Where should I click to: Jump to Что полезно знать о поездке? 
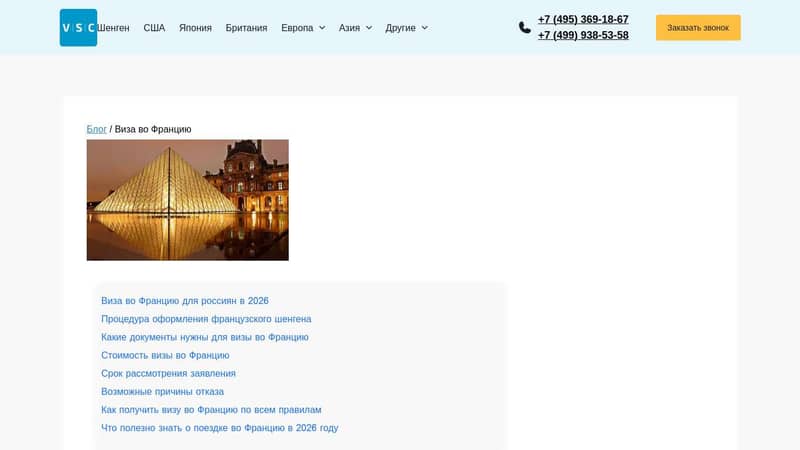tap(219, 428)
